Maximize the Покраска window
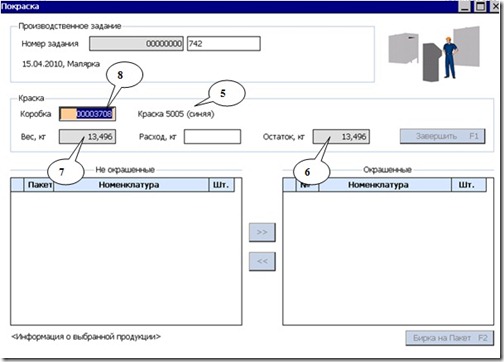504x362 pixels. (x=481, y=6)
